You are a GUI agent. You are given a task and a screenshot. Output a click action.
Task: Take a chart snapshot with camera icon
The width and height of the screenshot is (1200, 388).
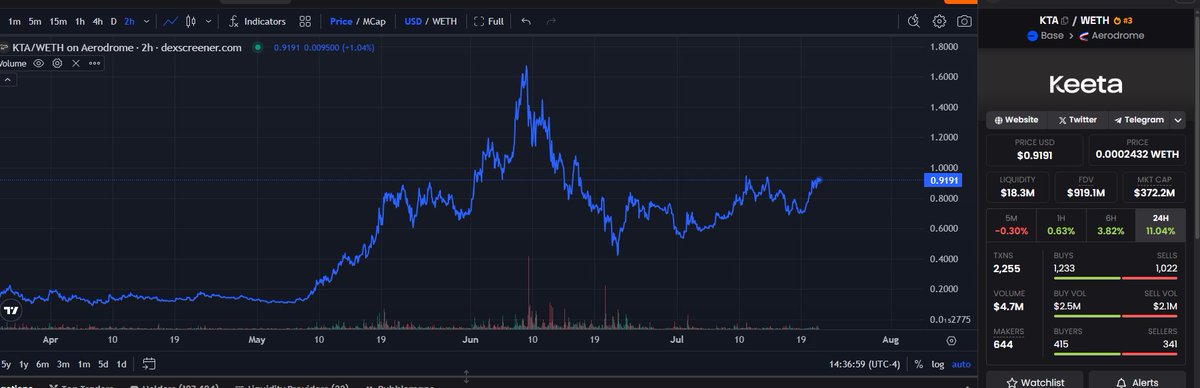pyautogui.click(x=965, y=20)
